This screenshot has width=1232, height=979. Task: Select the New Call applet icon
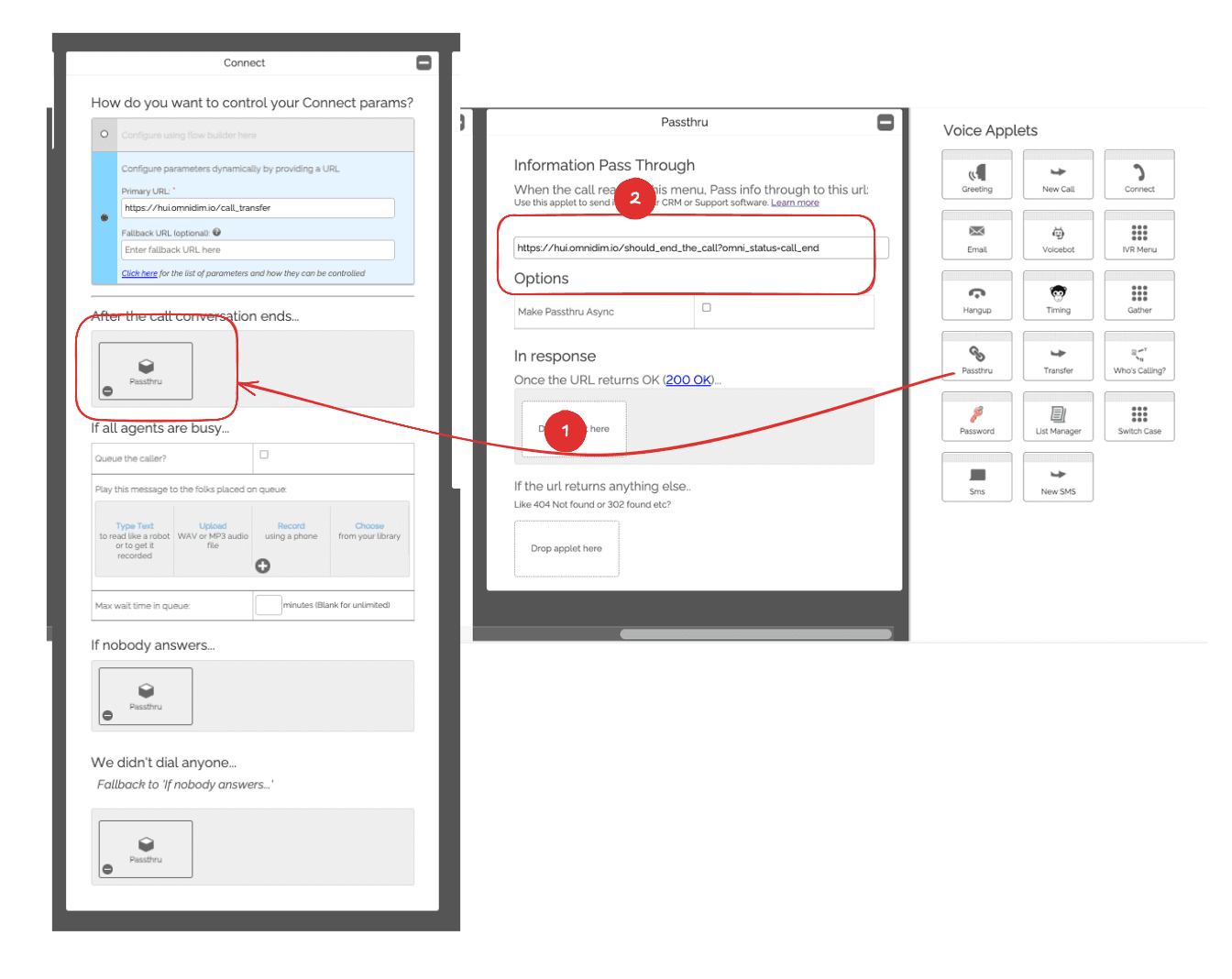(1058, 174)
